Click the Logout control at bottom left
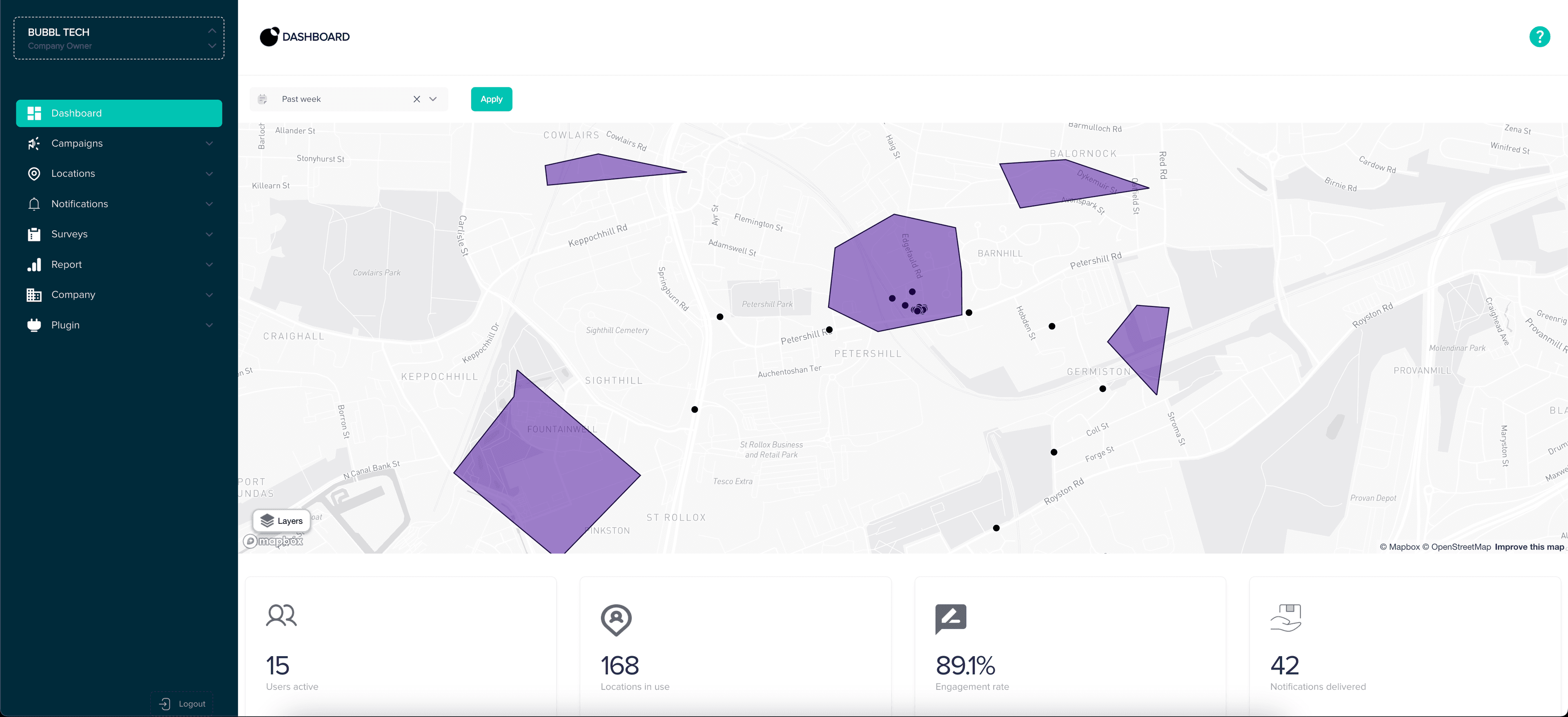Screen dimensions: 1568x717 pos(181,703)
